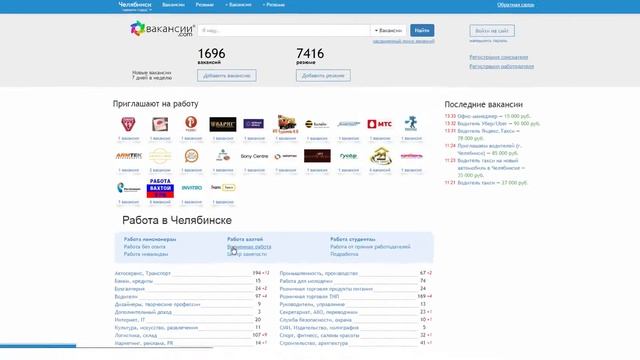Image resolution: width=640 pixels, height=360 pixels.
Task: Open the green Гулфуд-style text logo
Action: pyautogui.click(x=348, y=156)
